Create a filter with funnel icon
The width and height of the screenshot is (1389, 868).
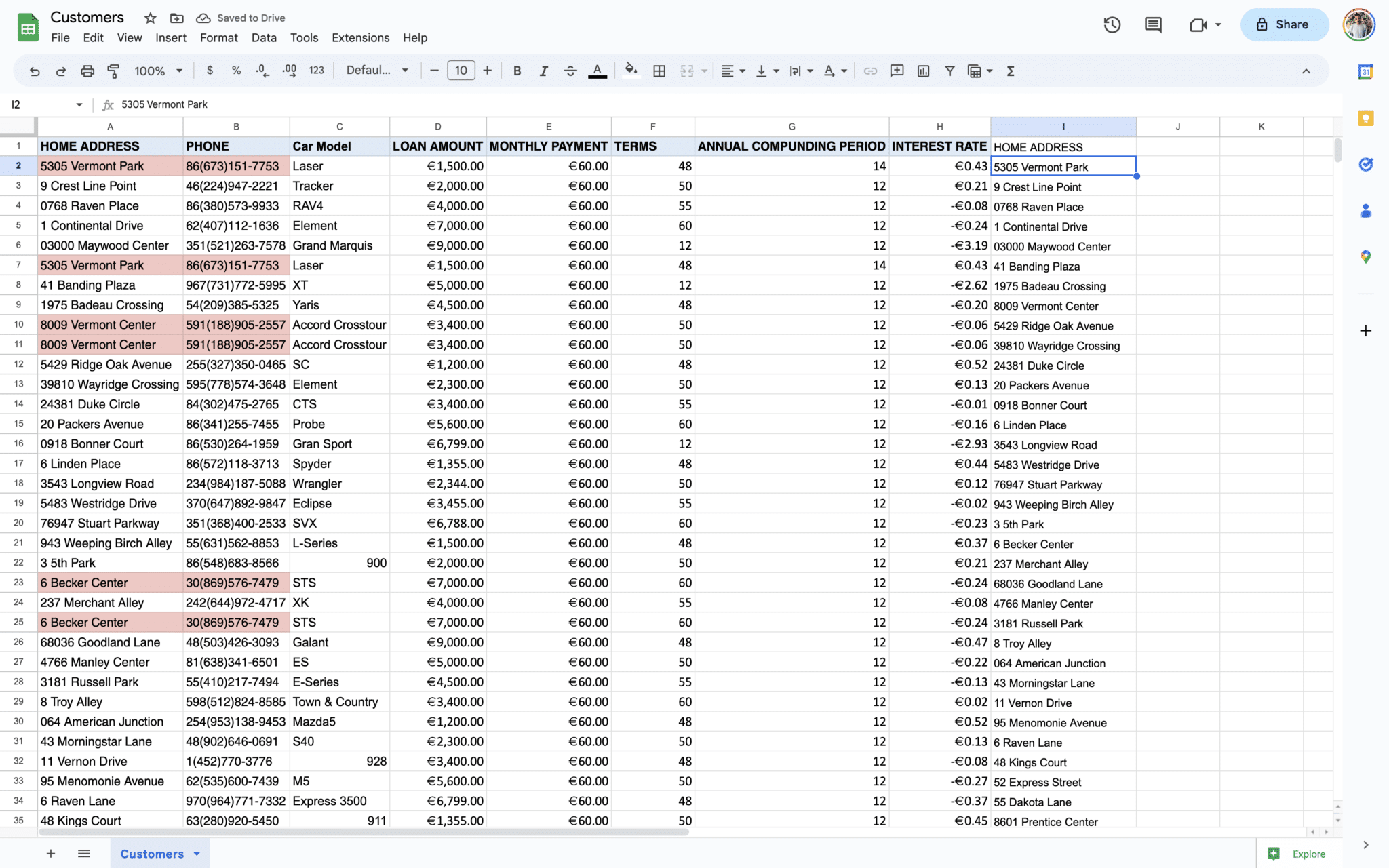click(950, 71)
